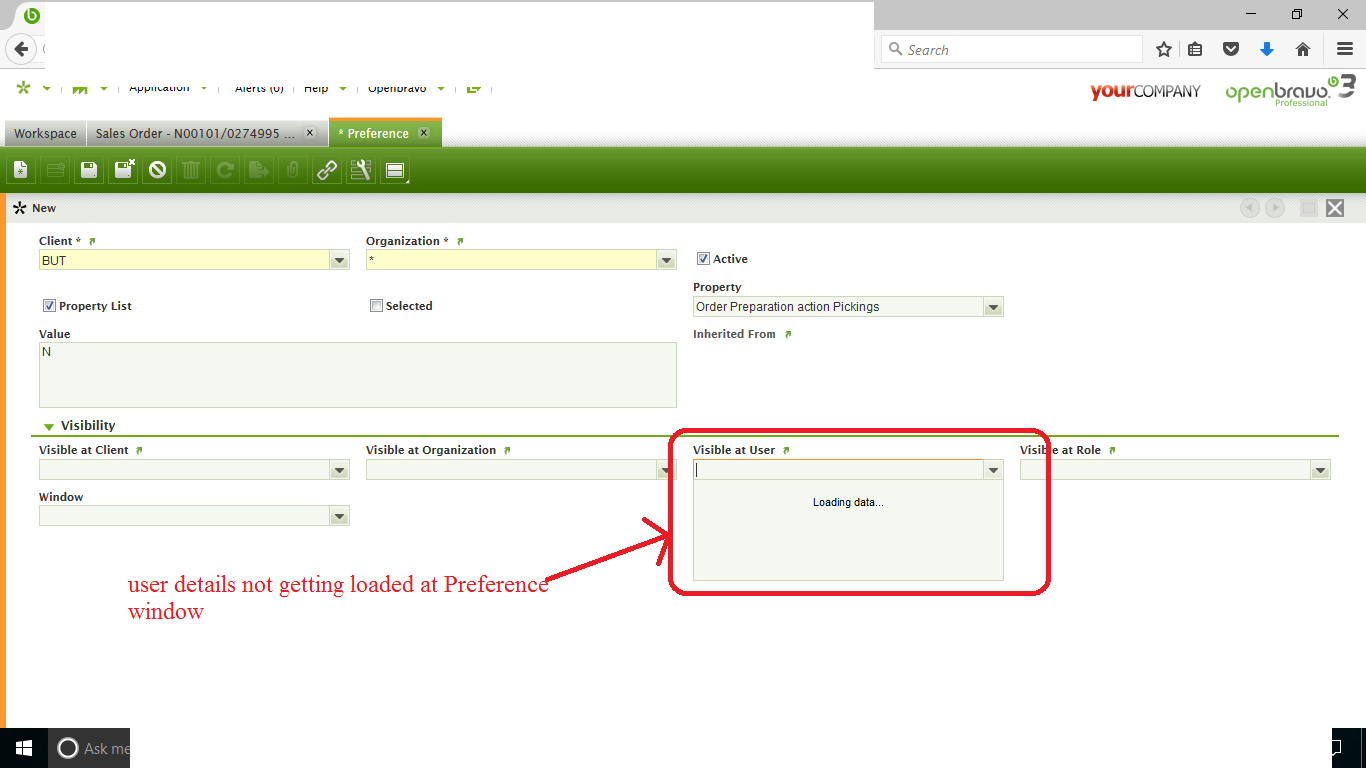Screen dimensions: 1366x768
Task: Click the Pocket icon in browser toolbar
Action: pyautogui.click(x=1232, y=49)
